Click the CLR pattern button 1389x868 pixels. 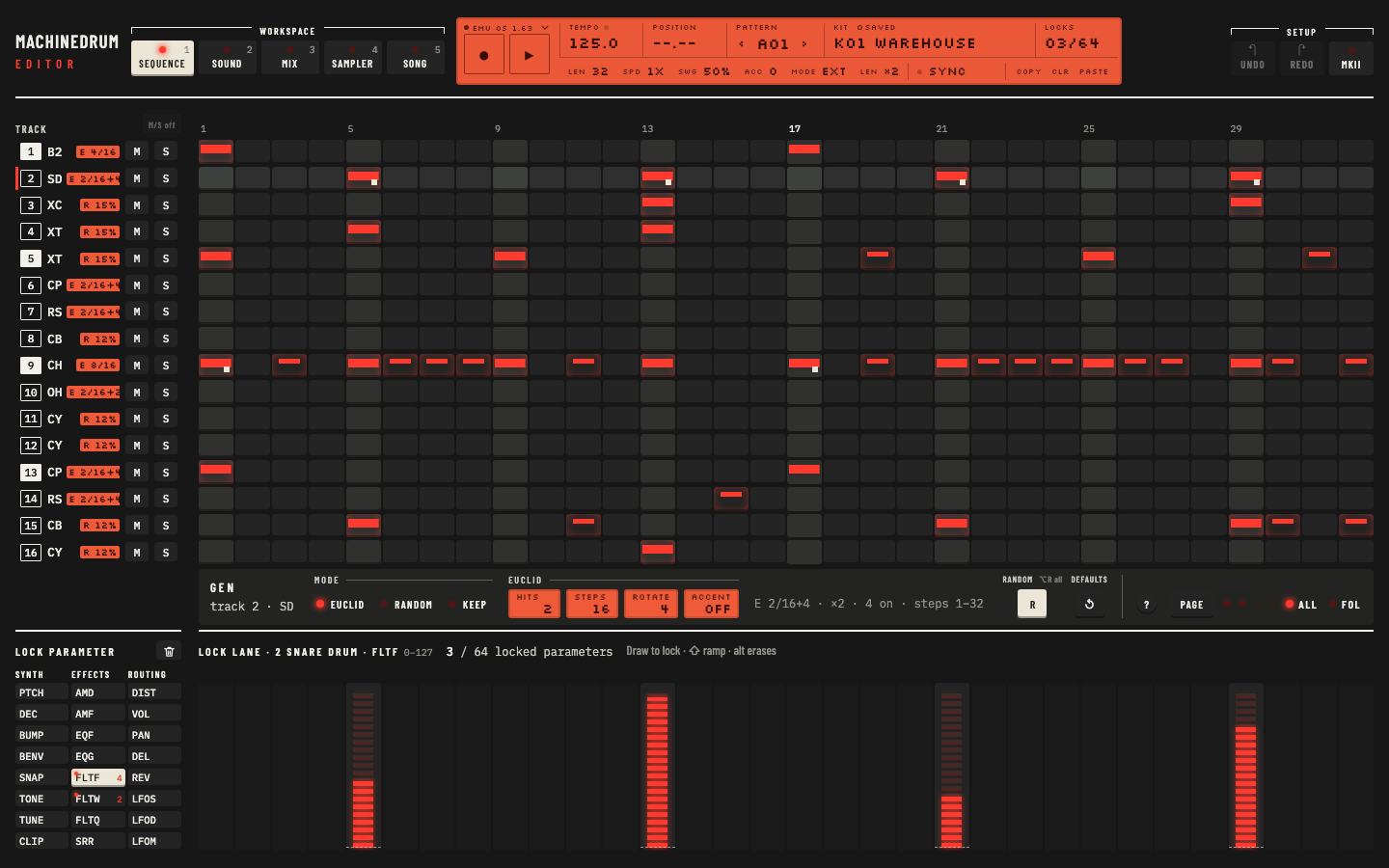[x=1060, y=71]
